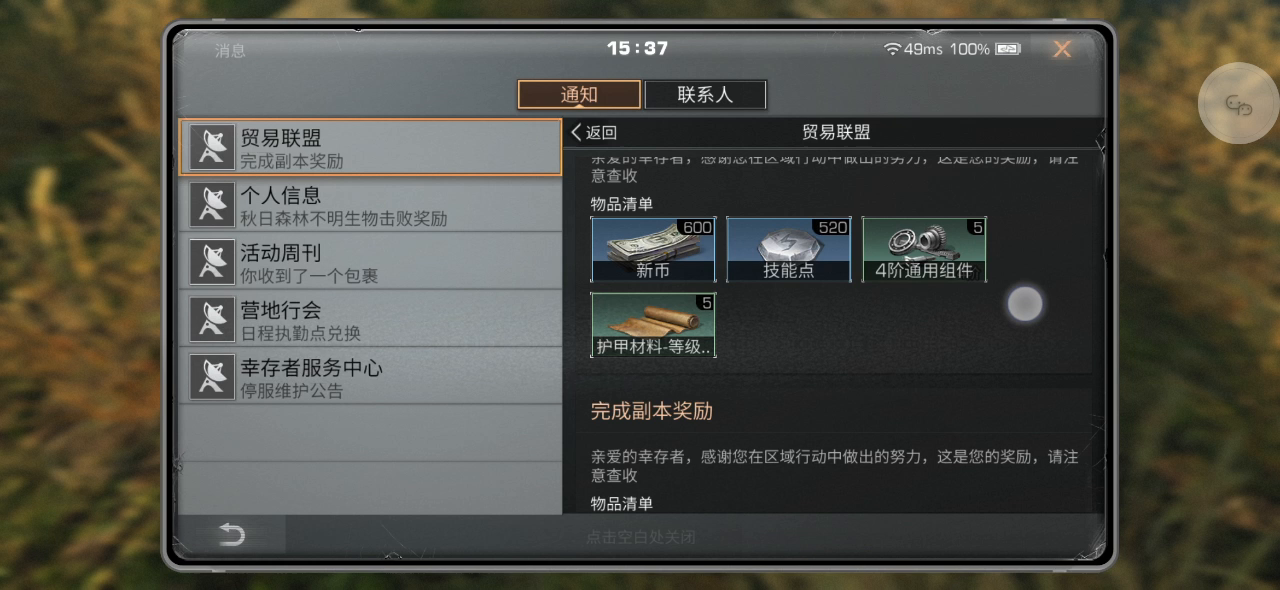Open the 活动周刊 satellite dish icon

[212, 263]
